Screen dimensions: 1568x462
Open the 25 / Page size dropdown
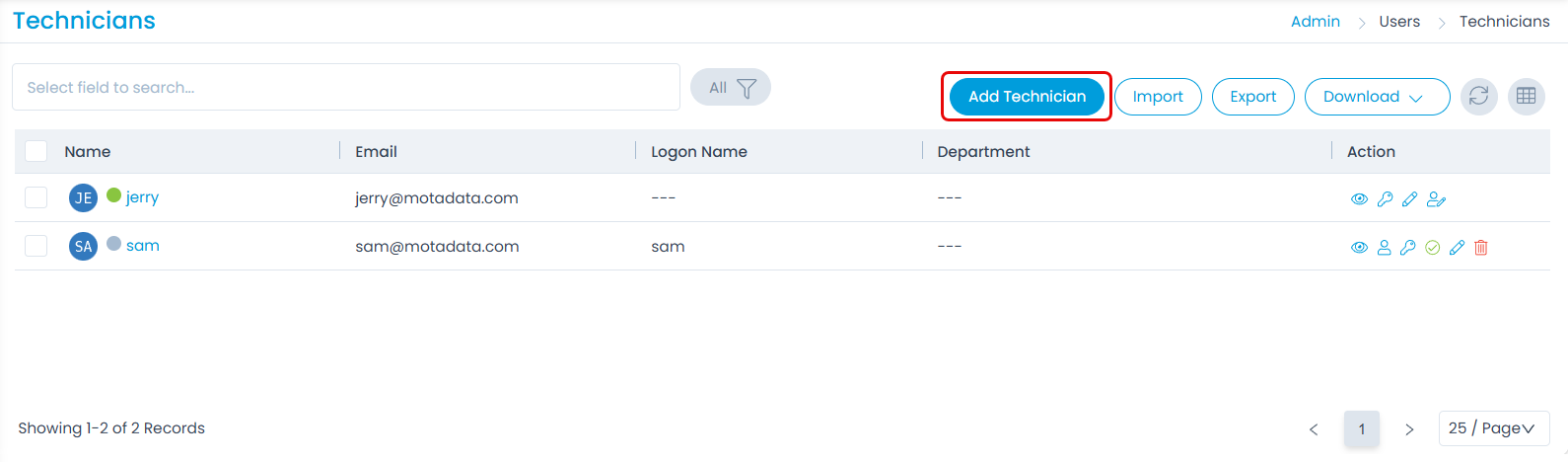tap(1493, 428)
